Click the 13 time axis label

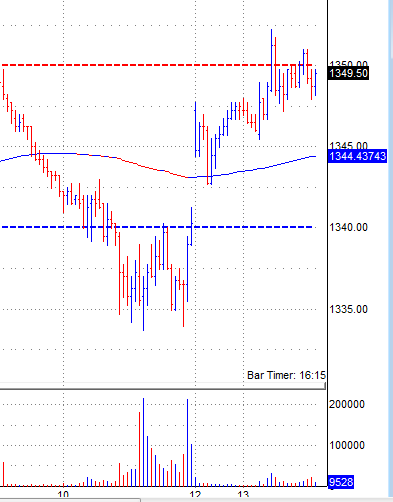click(x=244, y=494)
